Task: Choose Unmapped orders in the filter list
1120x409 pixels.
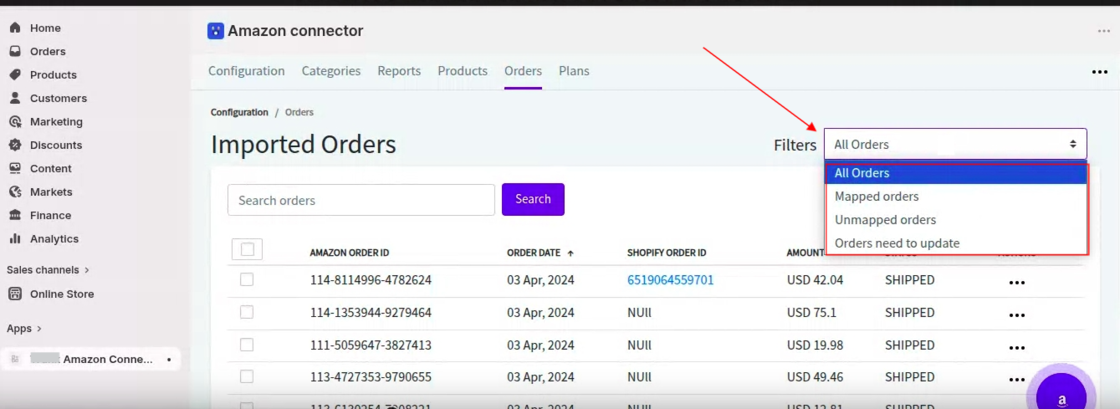Action: 956,220
